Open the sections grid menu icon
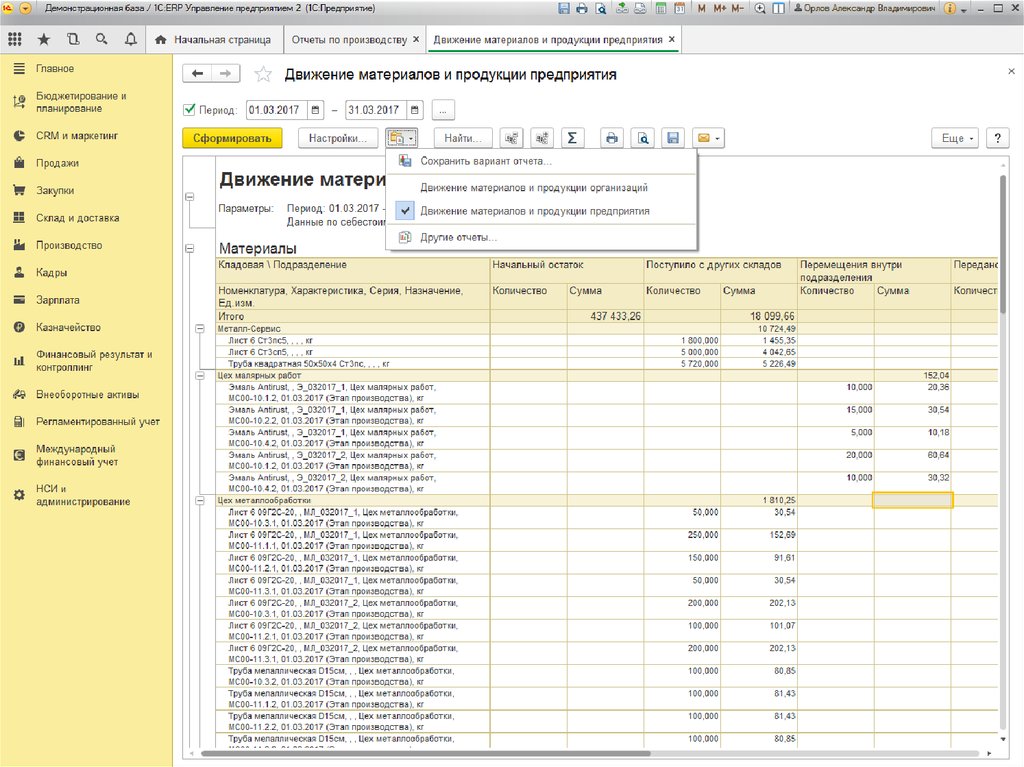This screenshot has height=767, width=1024. (x=14, y=40)
